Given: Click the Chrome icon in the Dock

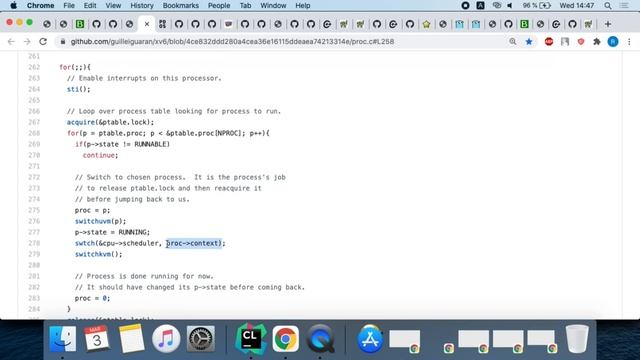Looking at the screenshot, I should click(285, 338).
